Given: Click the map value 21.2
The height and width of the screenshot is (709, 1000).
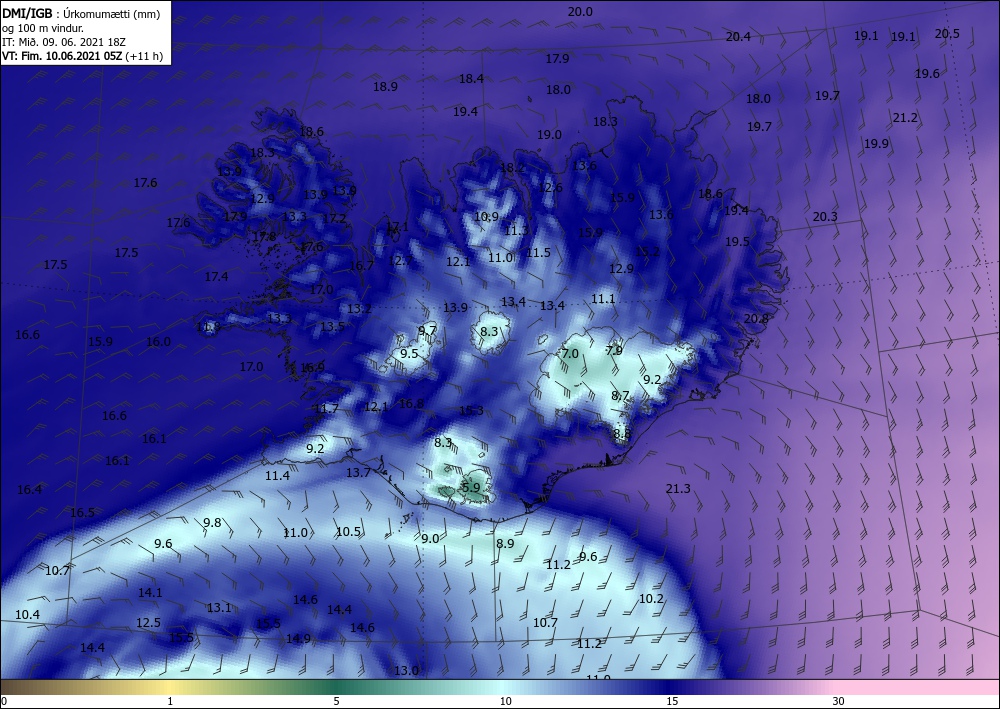Looking at the screenshot, I should [905, 117].
